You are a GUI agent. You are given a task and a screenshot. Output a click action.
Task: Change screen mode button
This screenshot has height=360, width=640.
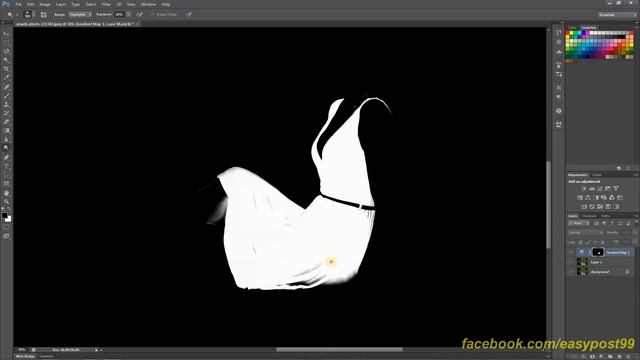(6, 236)
